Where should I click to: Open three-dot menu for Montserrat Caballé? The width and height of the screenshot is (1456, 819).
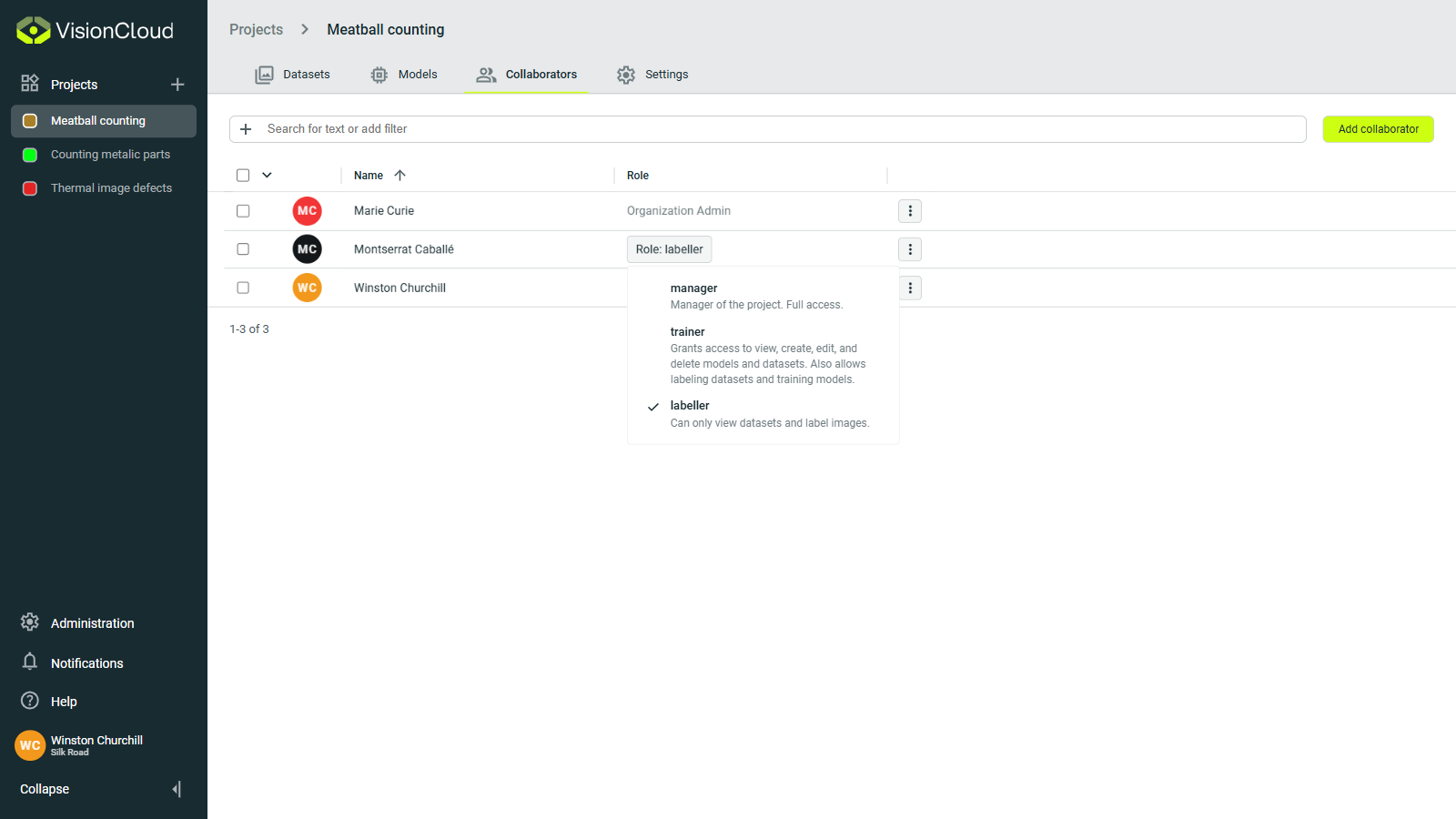(910, 249)
